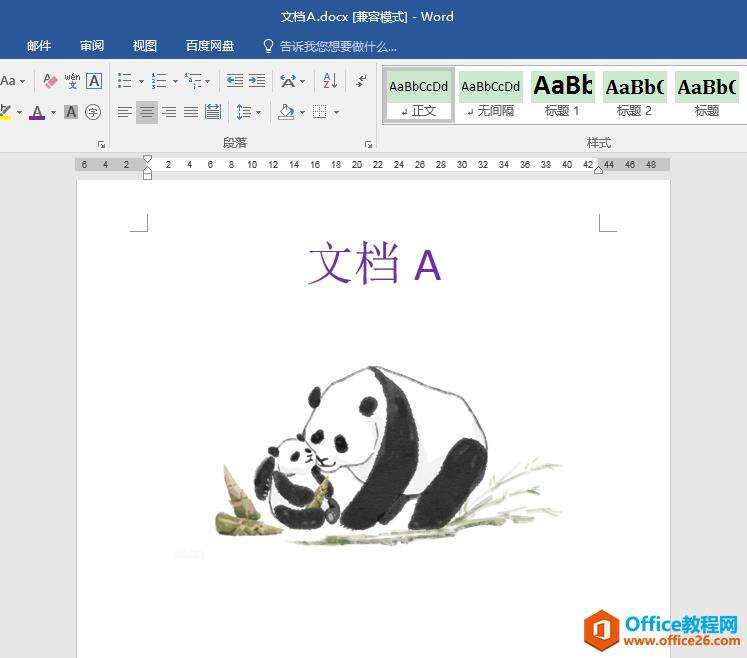Image resolution: width=747 pixels, height=658 pixels.
Task: Open the 邮件 ribbon tab
Action: (39, 46)
